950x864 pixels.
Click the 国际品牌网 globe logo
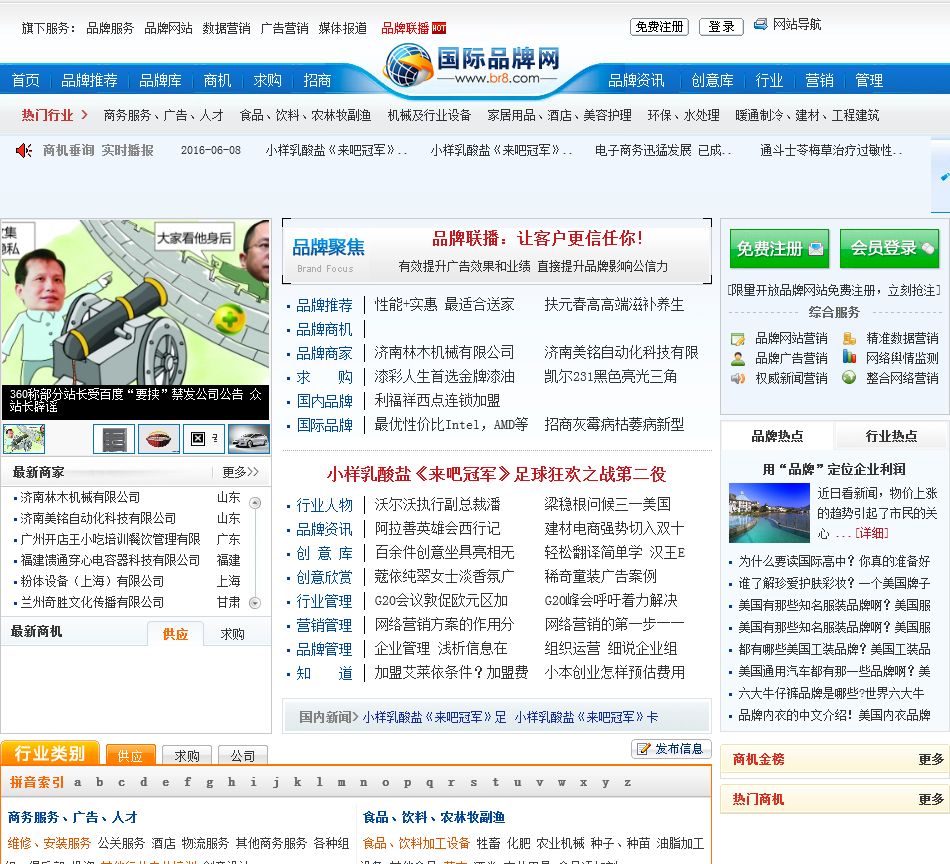click(x=407, y=65)
